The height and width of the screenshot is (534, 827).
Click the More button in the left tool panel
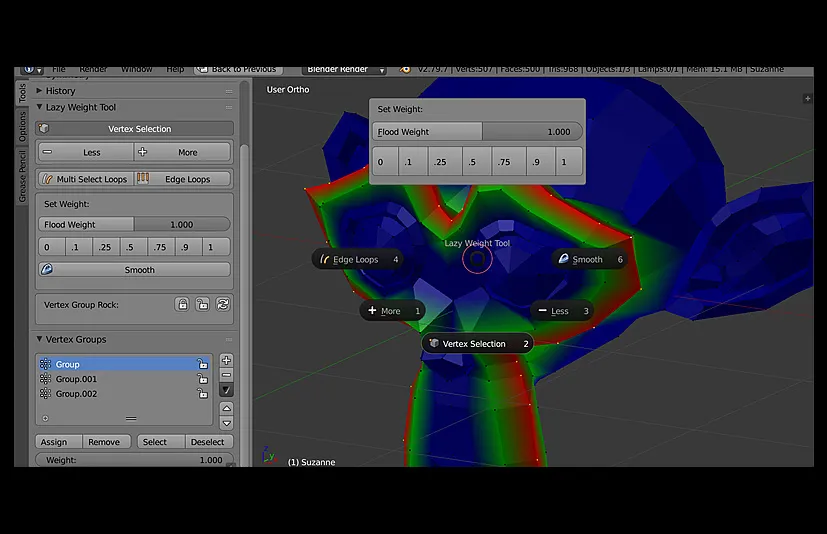182,152
